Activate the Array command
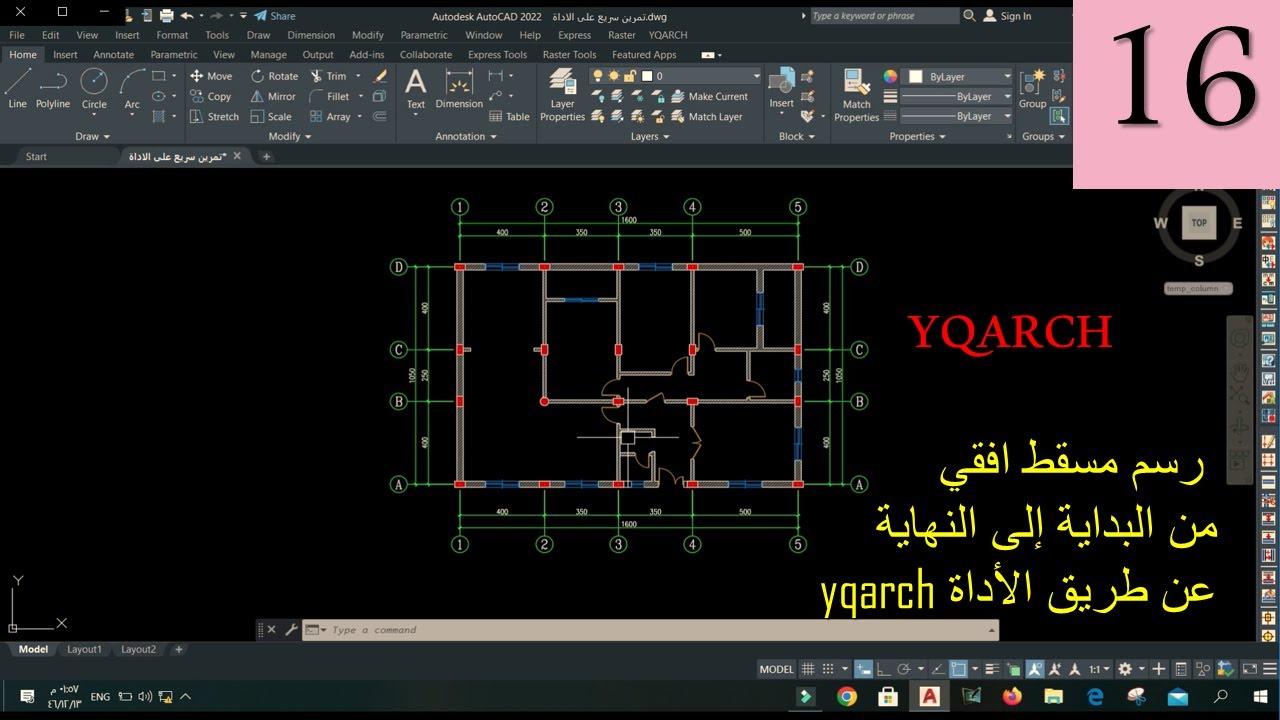1280x720 pixels. (x=330, y=117)
